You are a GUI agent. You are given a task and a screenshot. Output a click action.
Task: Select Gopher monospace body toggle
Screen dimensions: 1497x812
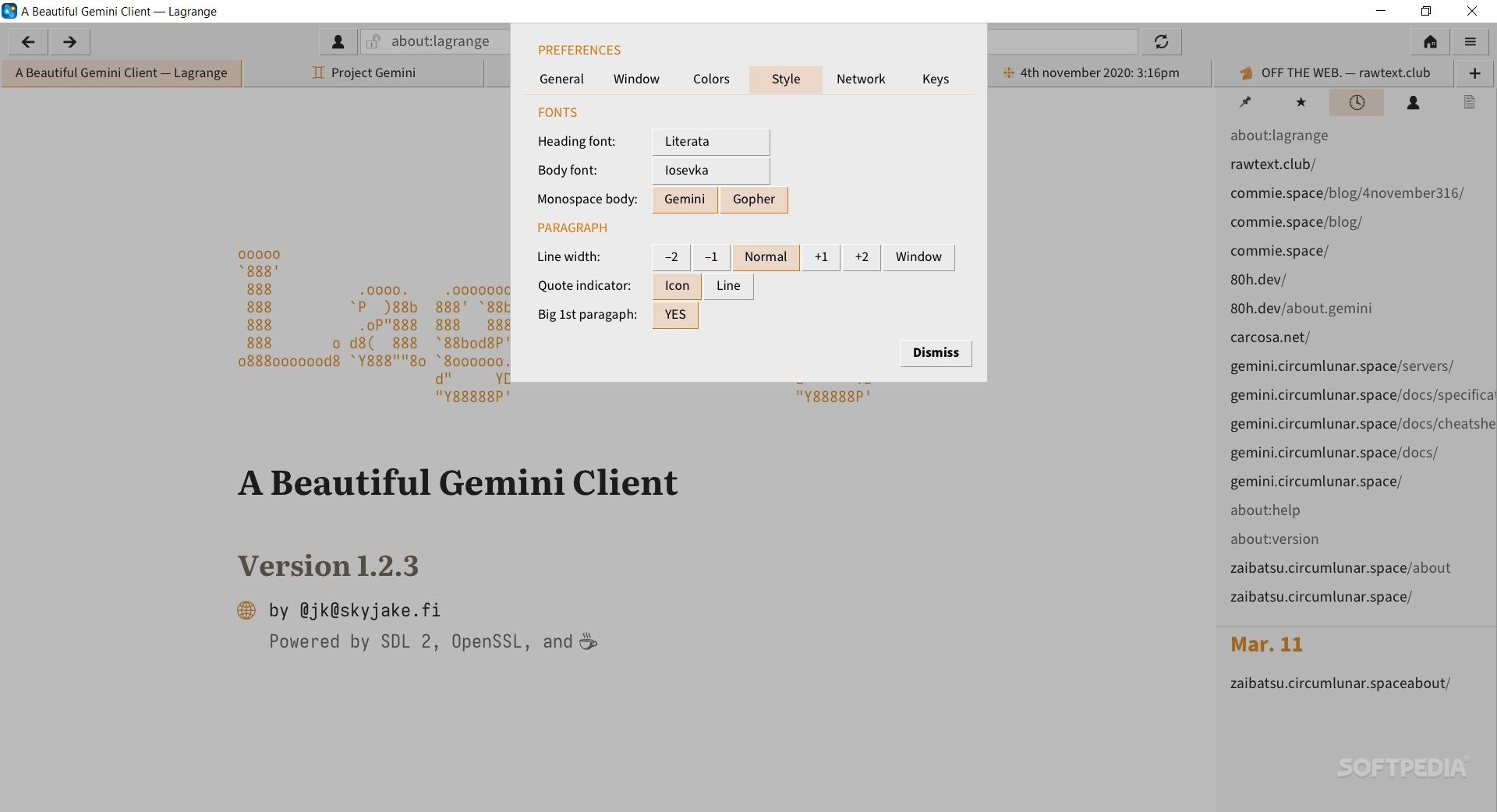tap(754, 199)
